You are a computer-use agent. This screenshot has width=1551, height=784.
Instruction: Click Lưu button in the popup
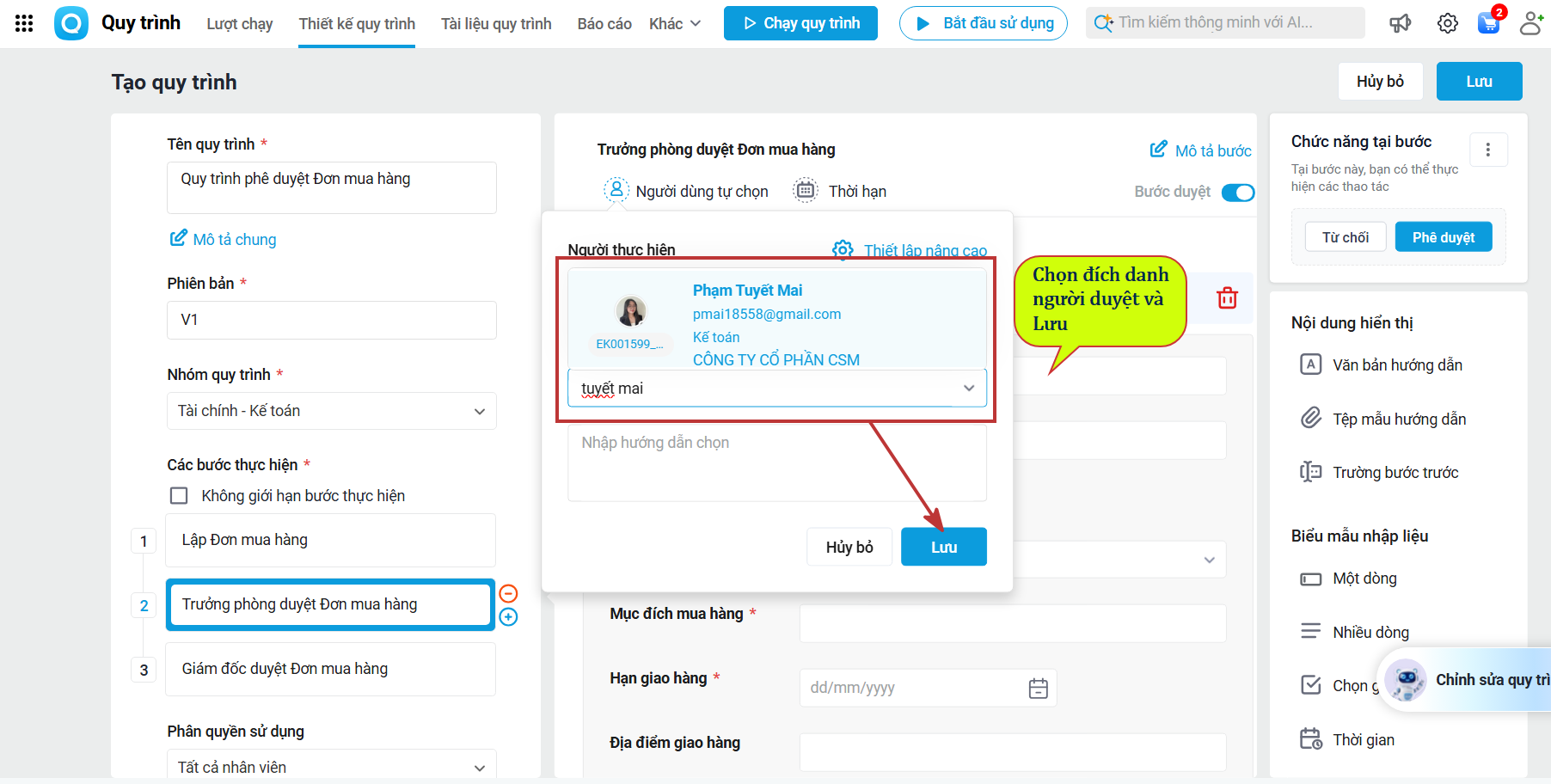point(944,547)
